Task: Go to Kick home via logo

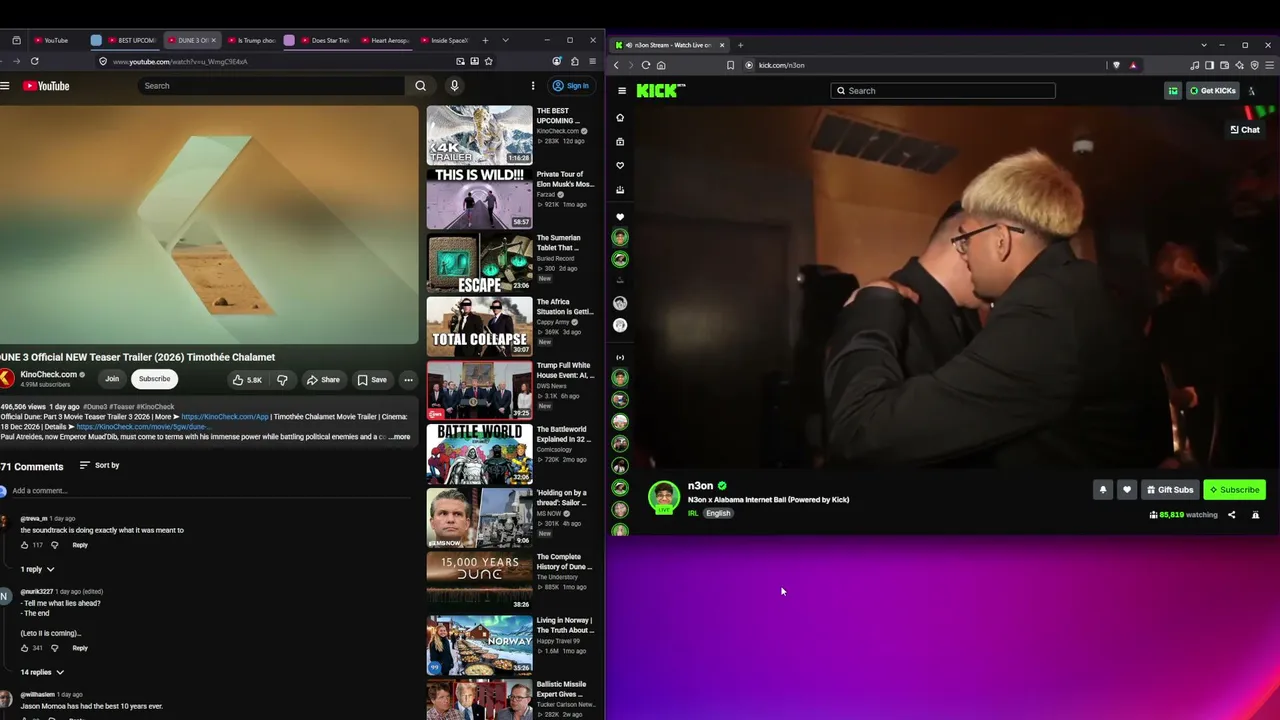Action: point(661,91)
